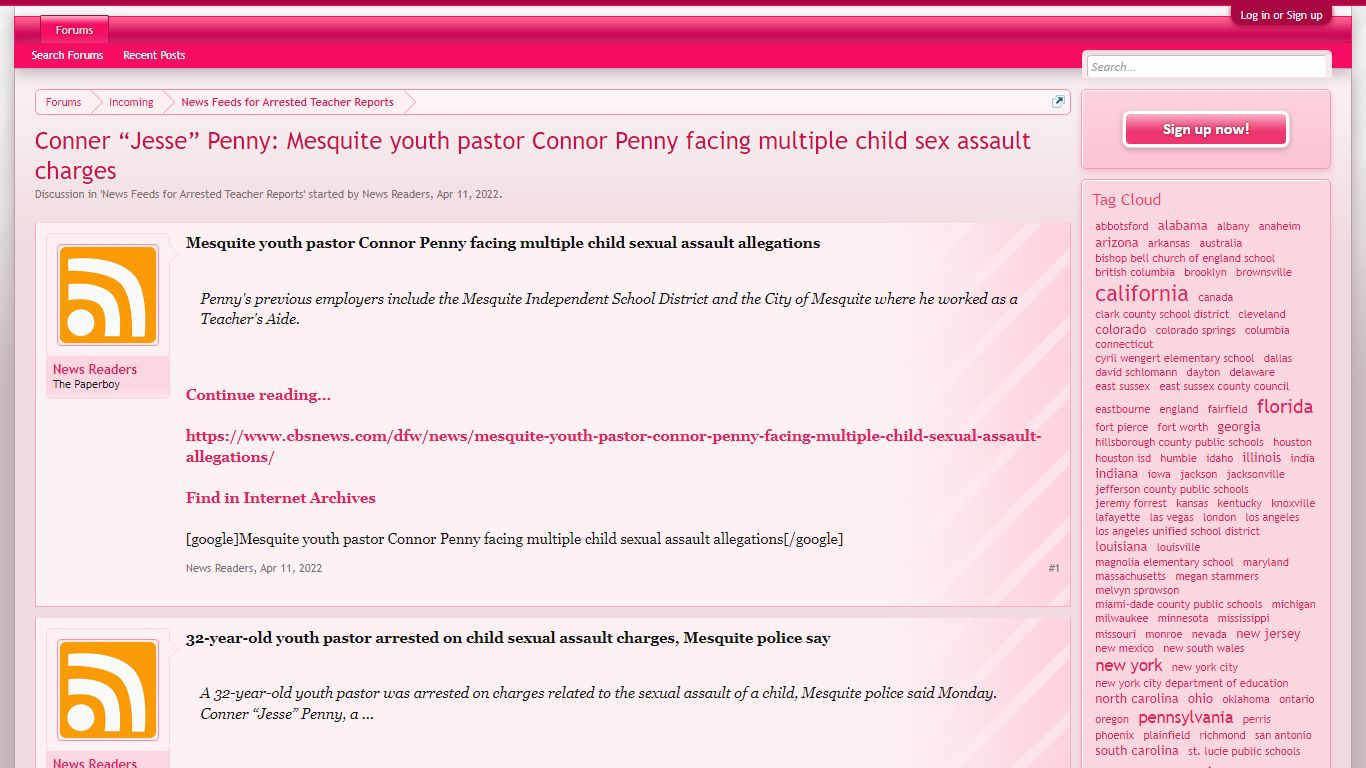Viewport: 1366px width, 768px height.
Task: Select the georgia tag
Action: (1239, 427)
